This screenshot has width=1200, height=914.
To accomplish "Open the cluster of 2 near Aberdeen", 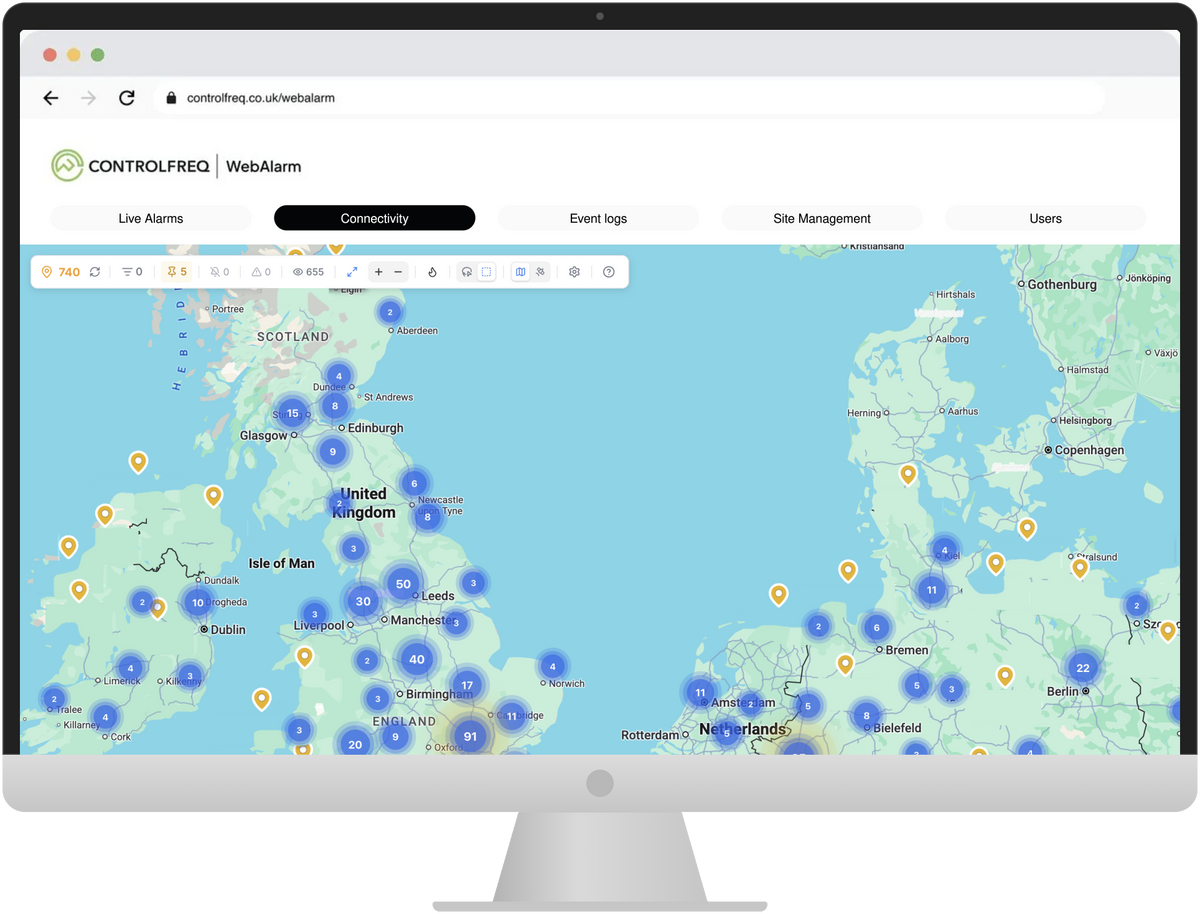I will pyautogui.click(x=390, y=313).
